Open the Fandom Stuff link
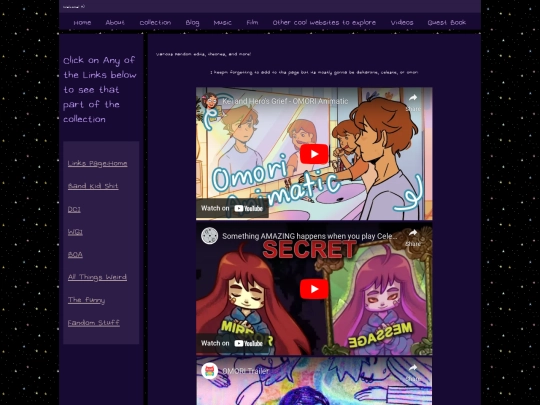540x405 pixels. coord(93,323)
